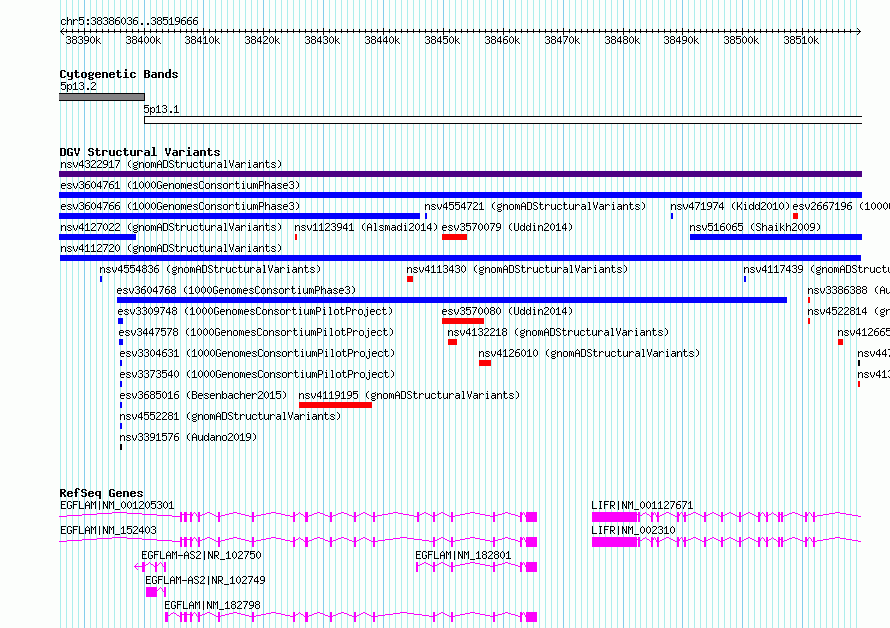Open esv3304631 variant label
890x628 pixels.
click(x=257, y=354)
